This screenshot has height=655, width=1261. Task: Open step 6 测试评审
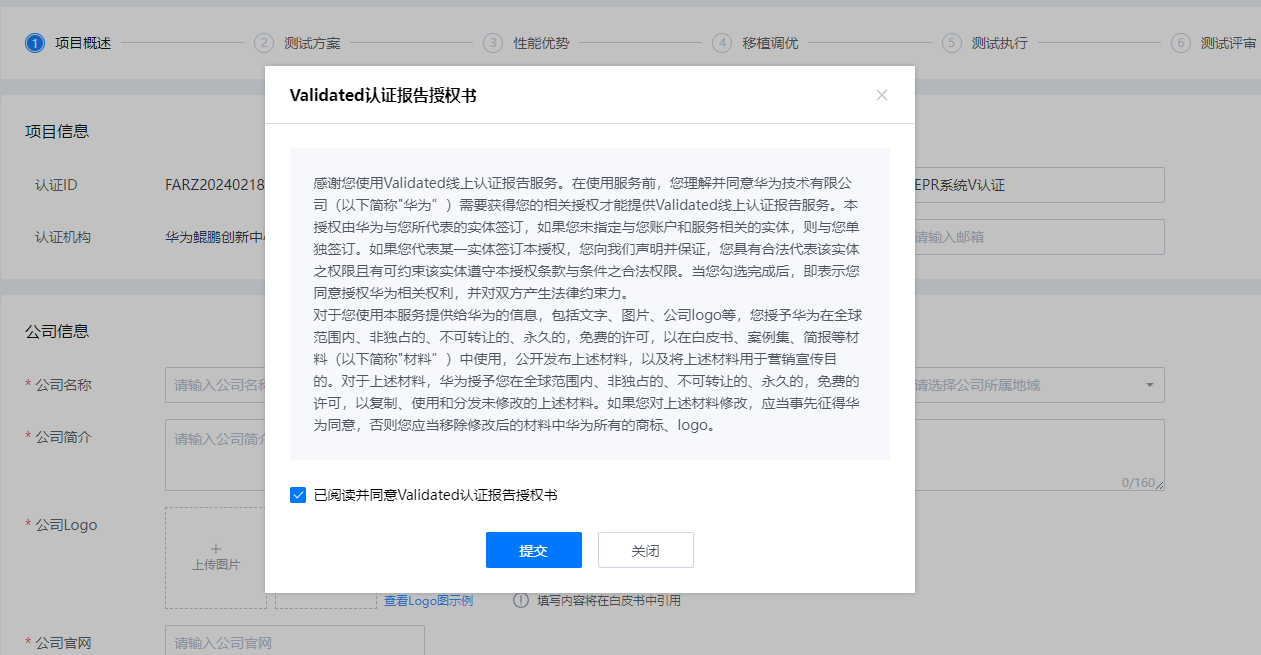point(1214,43)
